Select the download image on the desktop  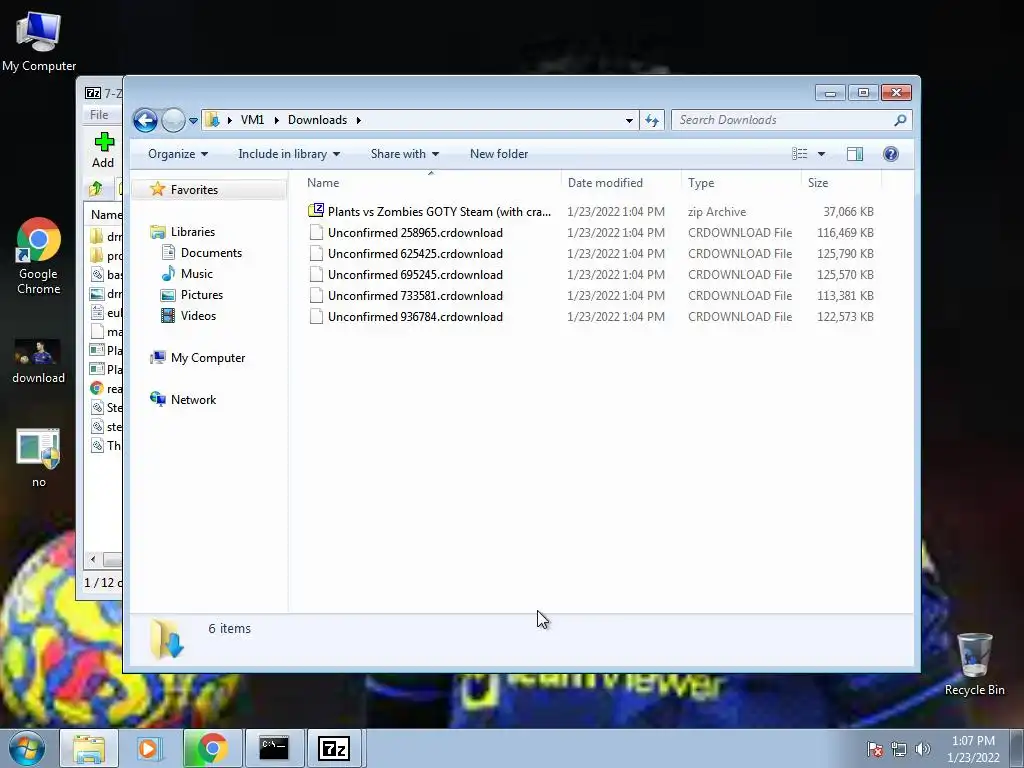click(39, 361)
